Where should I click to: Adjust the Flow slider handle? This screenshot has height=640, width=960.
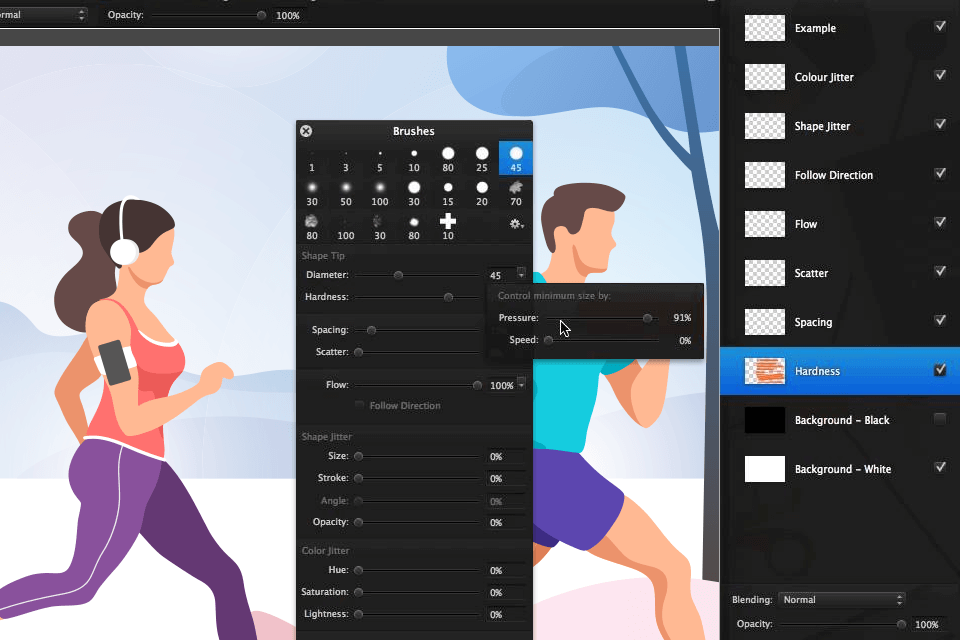477,385
